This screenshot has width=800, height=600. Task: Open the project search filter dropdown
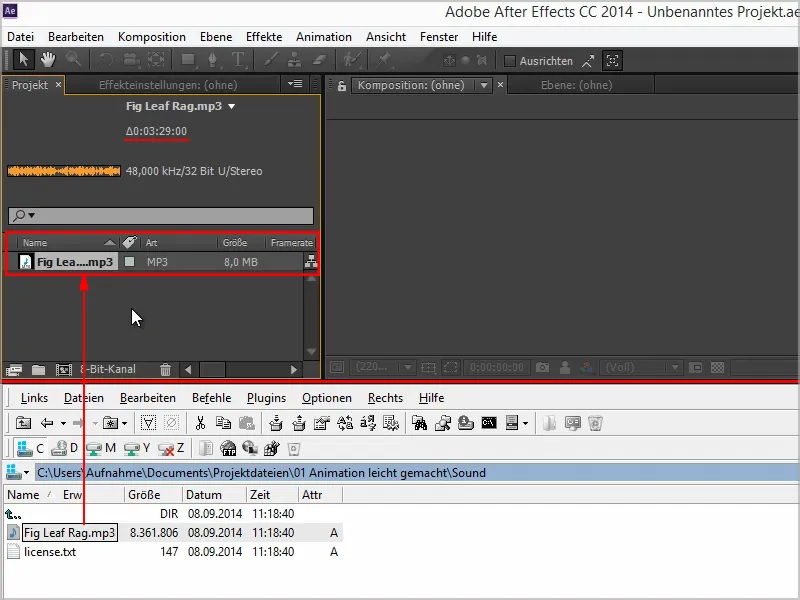(24, 215)
